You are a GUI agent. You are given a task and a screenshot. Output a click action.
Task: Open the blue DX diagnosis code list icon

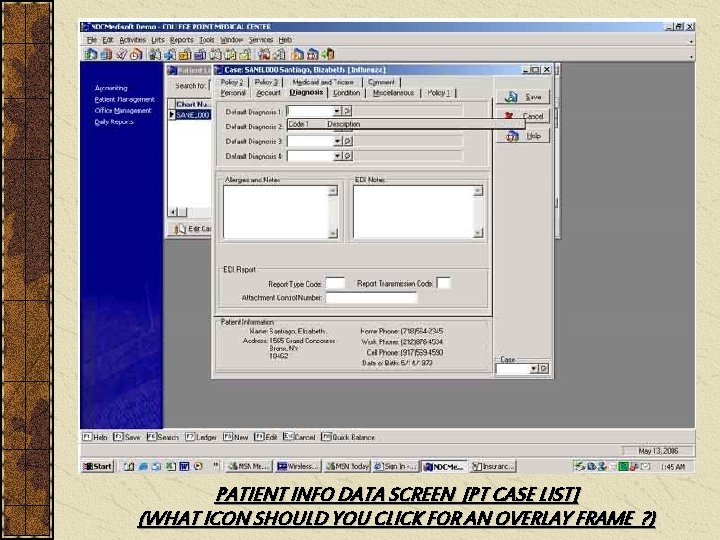tap(200, 55)
